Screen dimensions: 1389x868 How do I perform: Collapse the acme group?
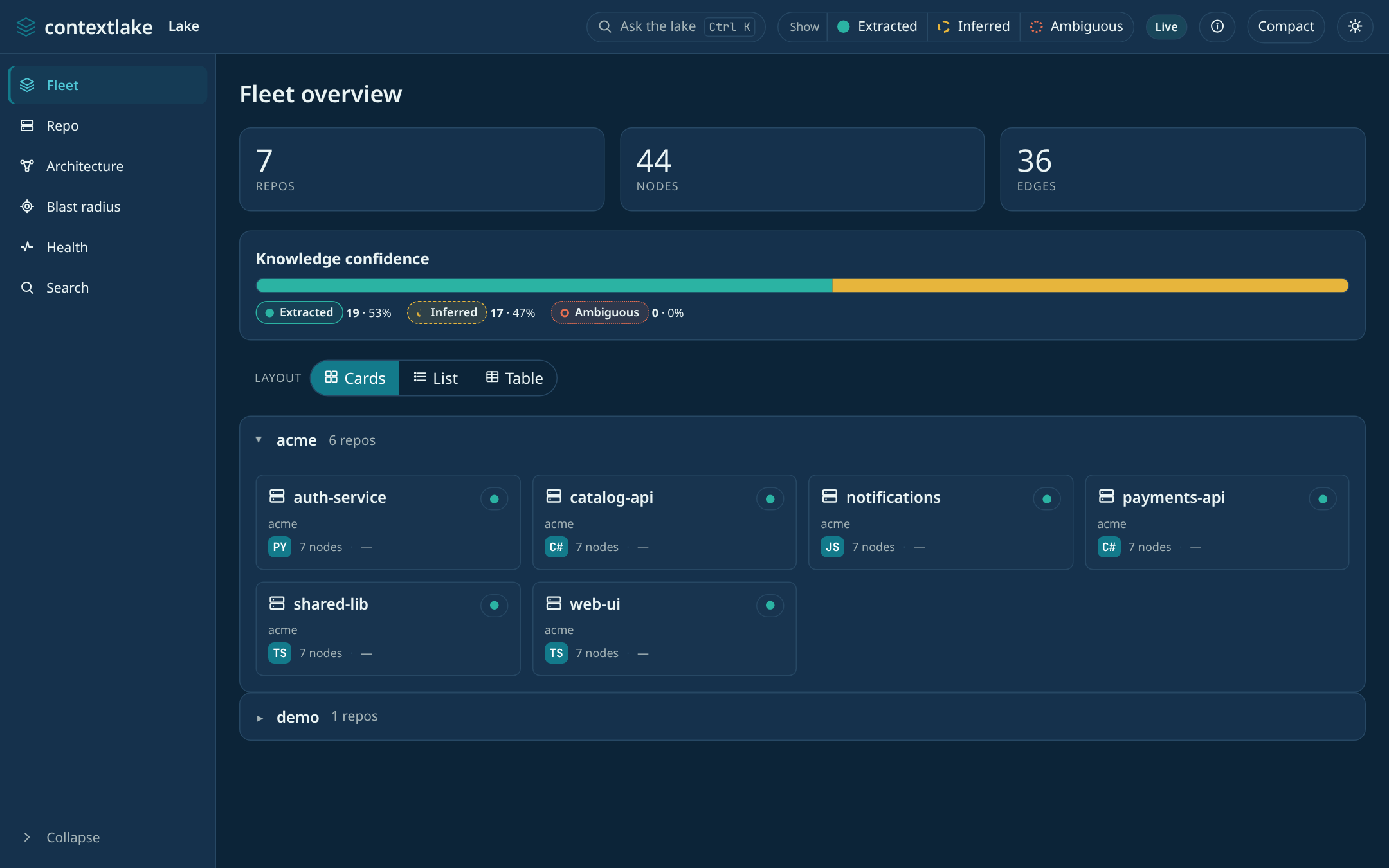point(259,440)
